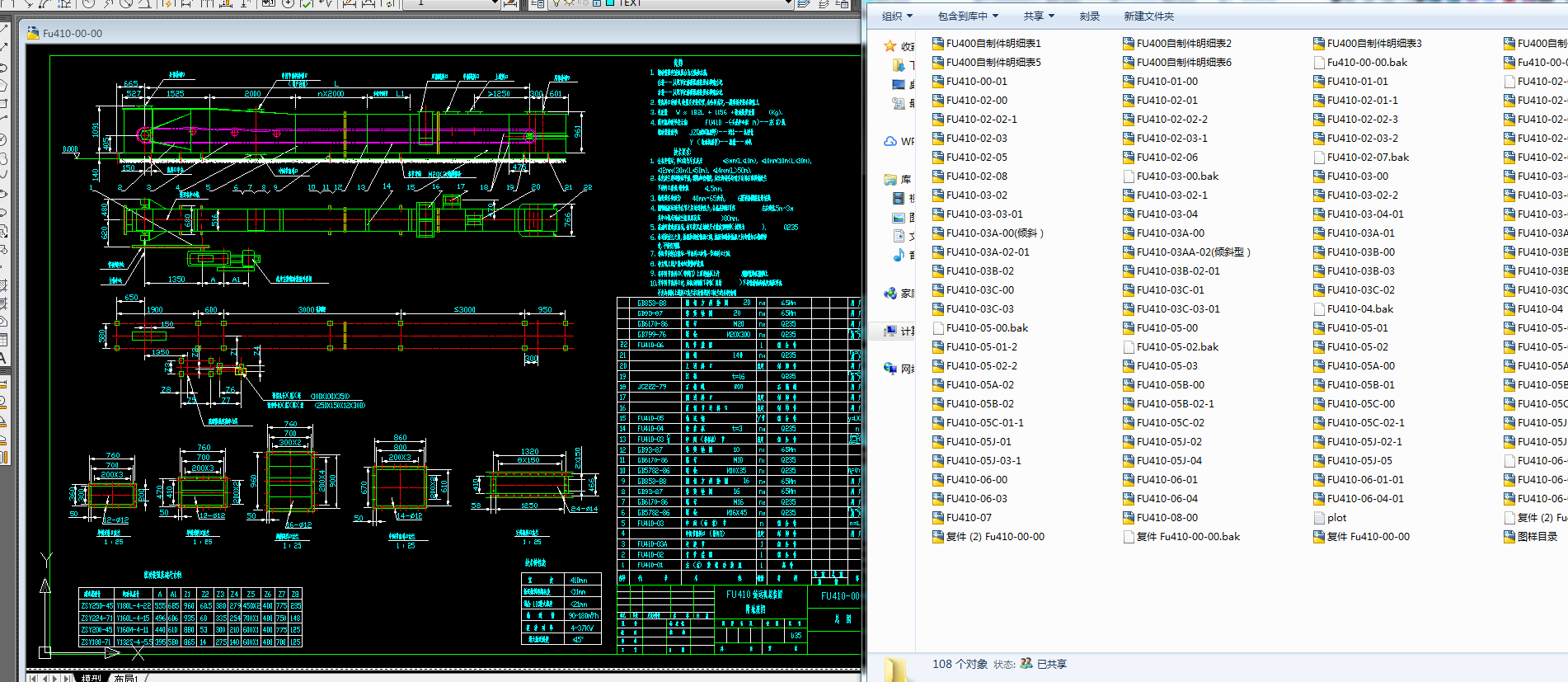Open the 包含到库中 dropdown menu
The height and width of the screenshot is (682, 1568).
(968, 16)
